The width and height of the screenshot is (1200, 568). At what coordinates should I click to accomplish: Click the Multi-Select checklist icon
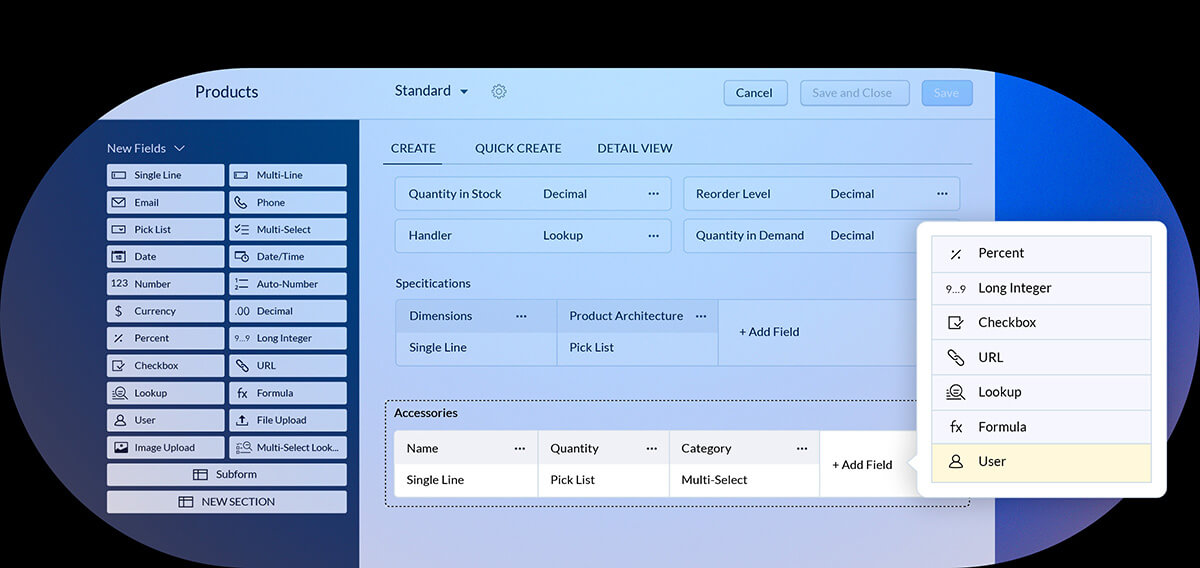241,229
